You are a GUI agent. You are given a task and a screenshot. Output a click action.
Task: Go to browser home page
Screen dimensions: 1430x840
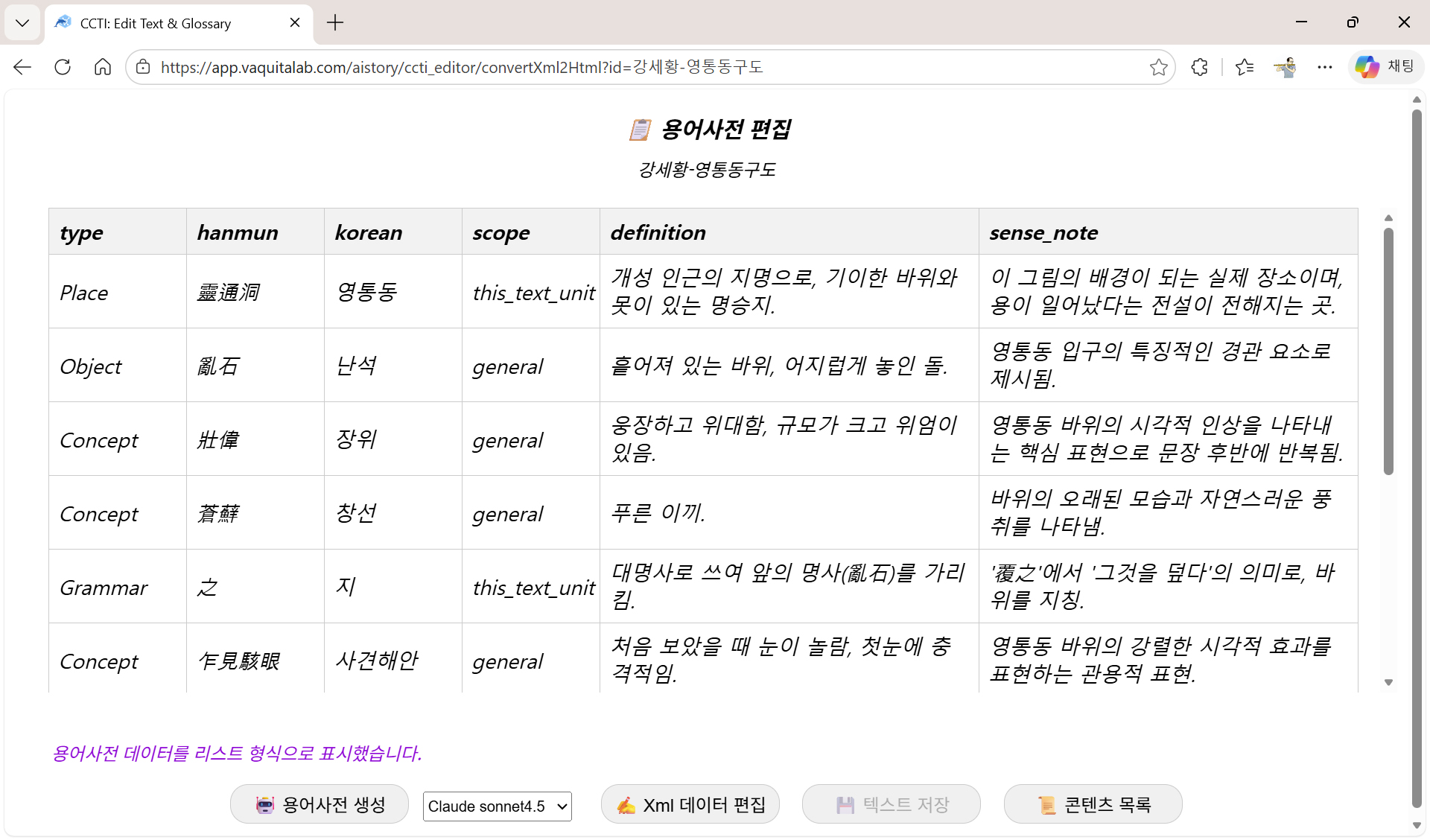click(x=103, y=67)
